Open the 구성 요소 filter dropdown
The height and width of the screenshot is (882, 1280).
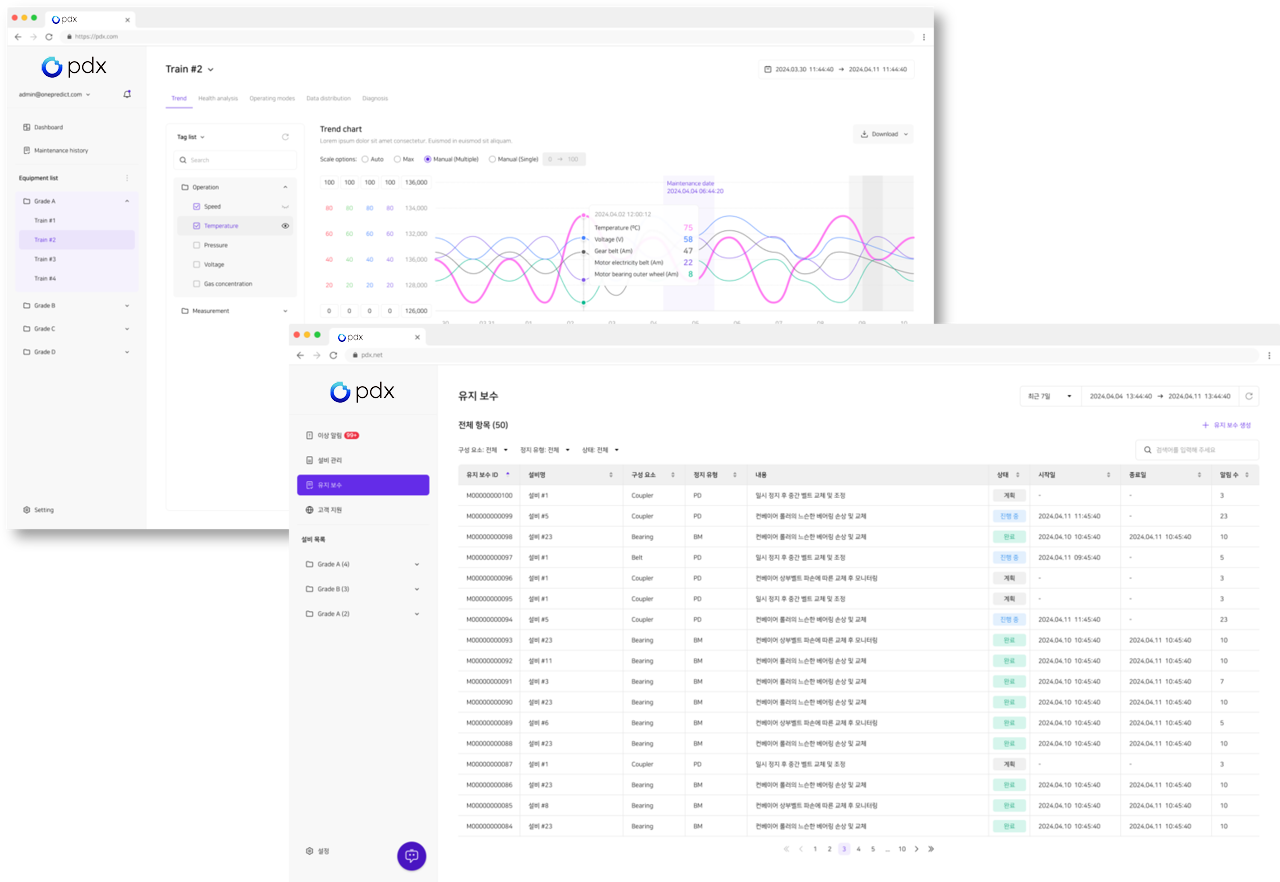(x=483, y=450)
